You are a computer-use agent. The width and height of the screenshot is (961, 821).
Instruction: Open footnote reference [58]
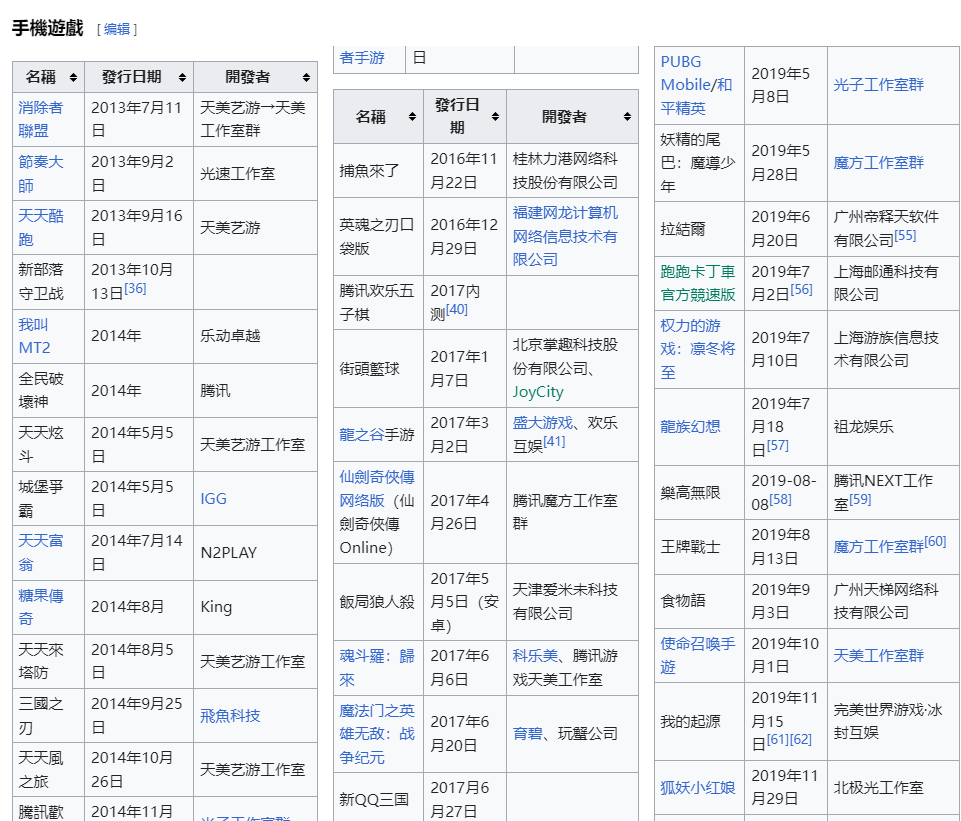[x=780, y=500]
